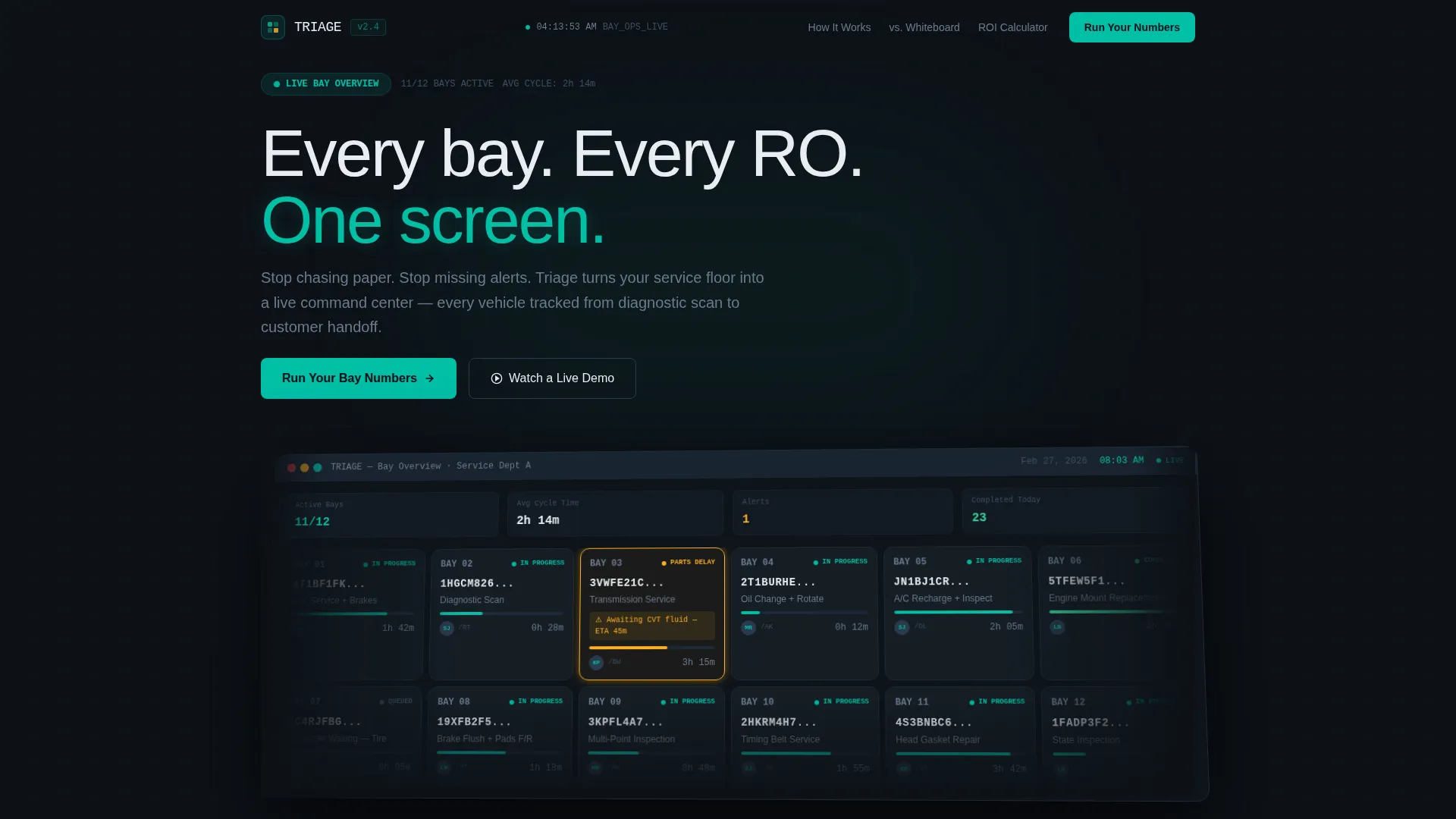
Task: Click technician avatar on Bay 02 card
Action: pyautogui.click(x=447, y=628)
